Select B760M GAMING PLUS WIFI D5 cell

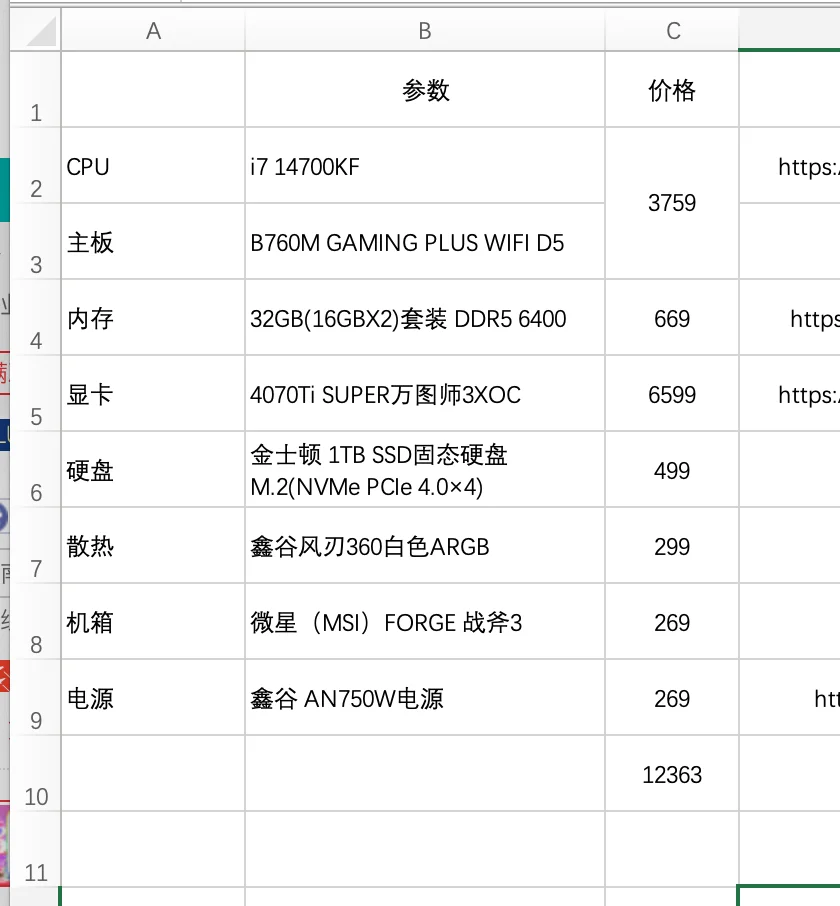(x=425, y=242)
